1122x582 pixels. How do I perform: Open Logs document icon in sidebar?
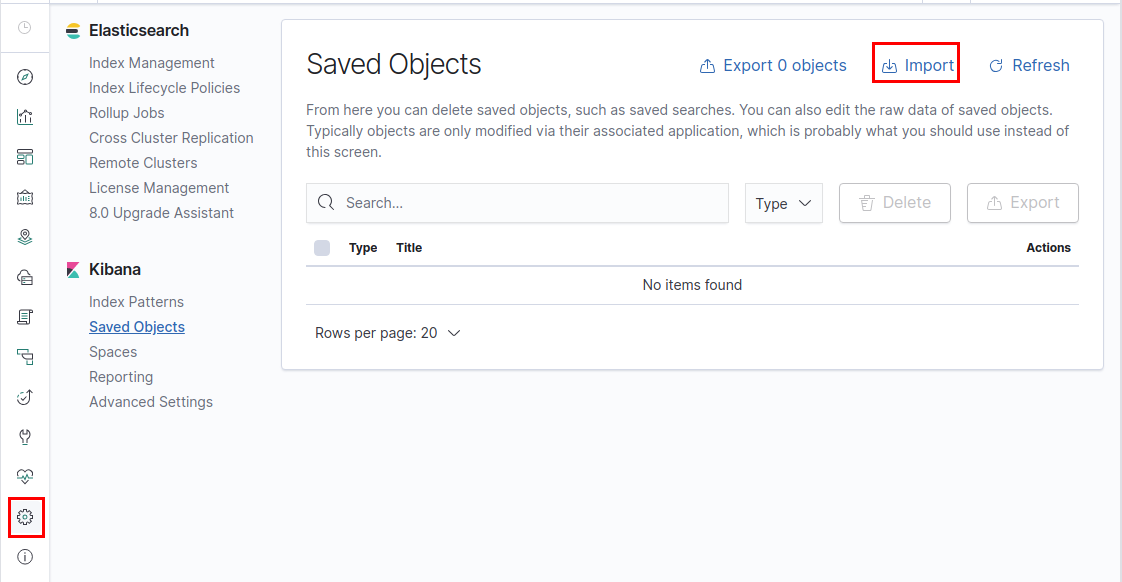pyautogui.click(x=24, y=316)
